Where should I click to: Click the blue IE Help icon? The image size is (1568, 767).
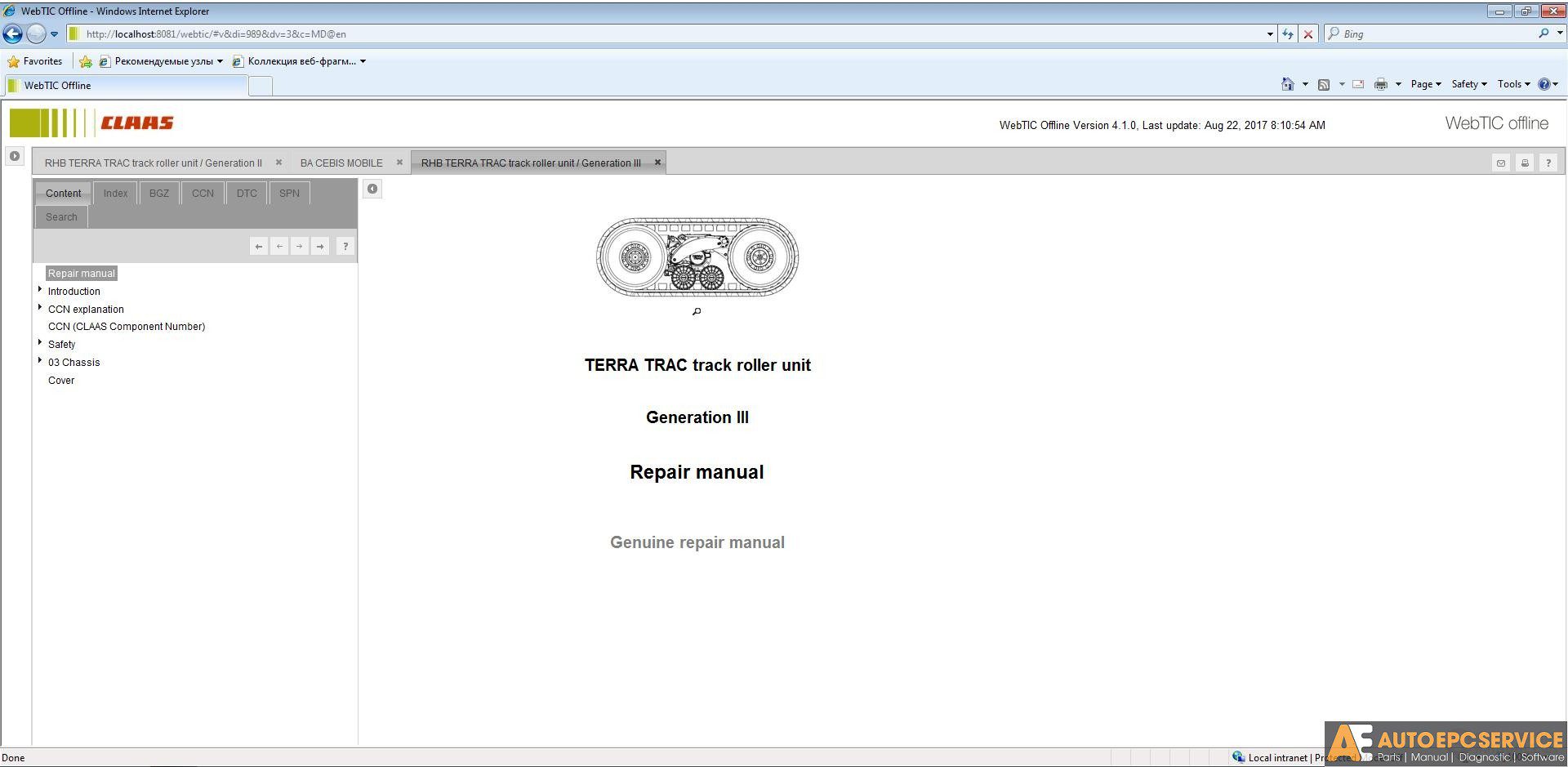pos(1543,84)
